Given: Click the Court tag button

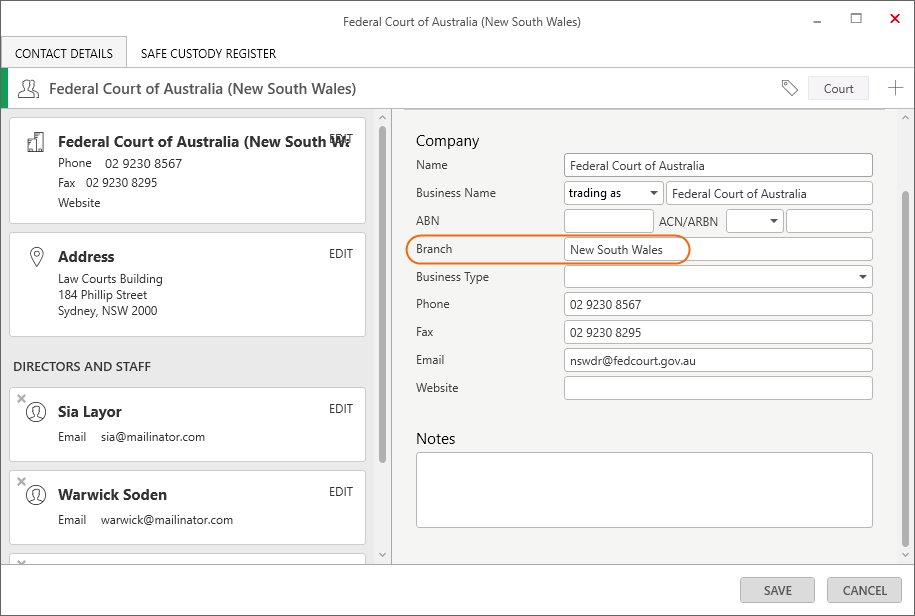Looking at the screenshot, I should (839, 88).
